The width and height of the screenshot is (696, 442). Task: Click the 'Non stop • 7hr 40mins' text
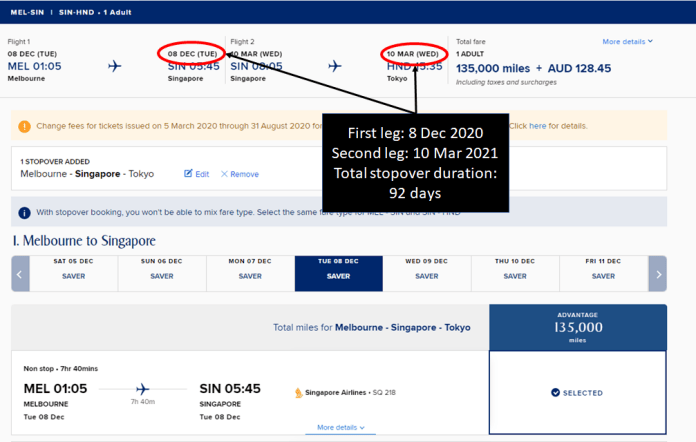pos(61,368)
